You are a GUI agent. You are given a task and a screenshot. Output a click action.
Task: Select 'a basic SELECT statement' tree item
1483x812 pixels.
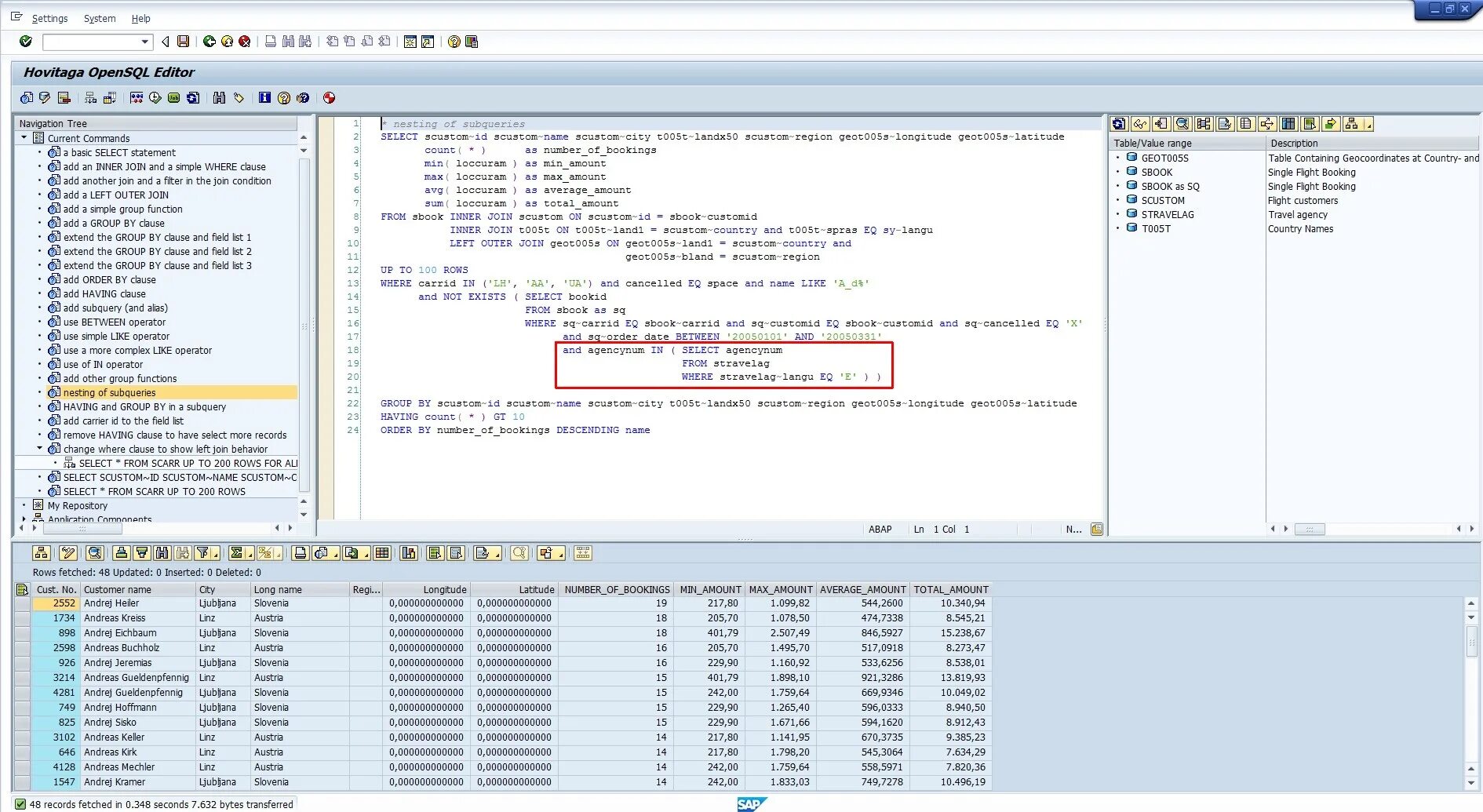[x=119, y=152]
